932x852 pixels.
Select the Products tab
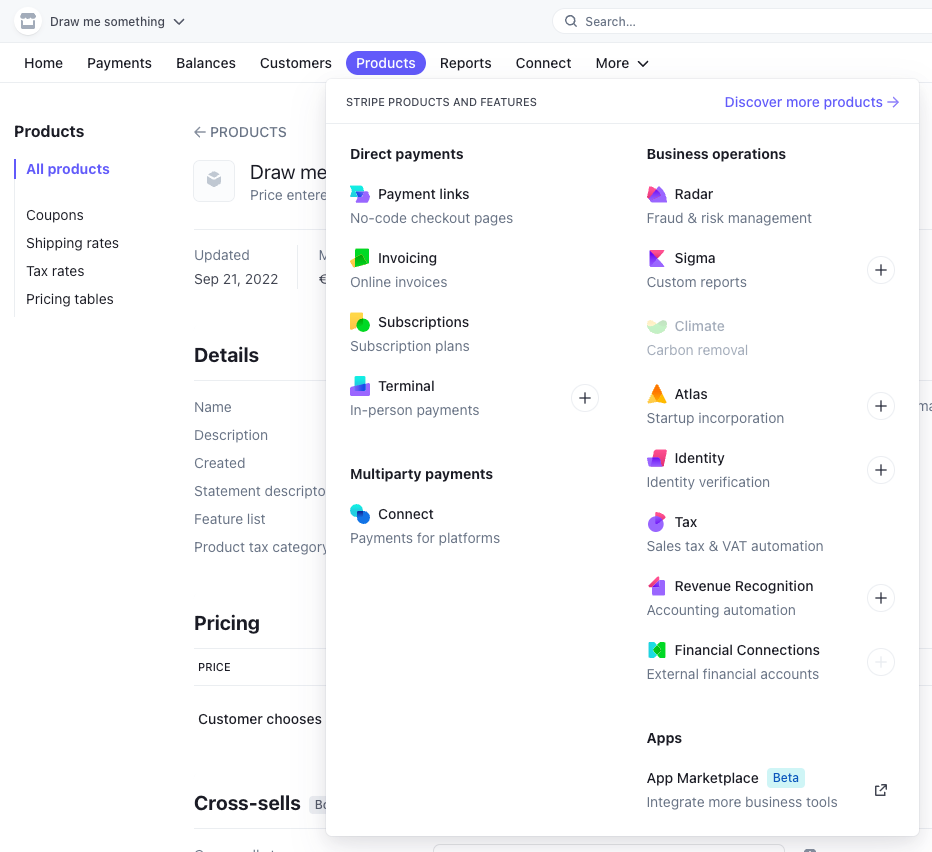pyautogui.click(x=386, y=63)
